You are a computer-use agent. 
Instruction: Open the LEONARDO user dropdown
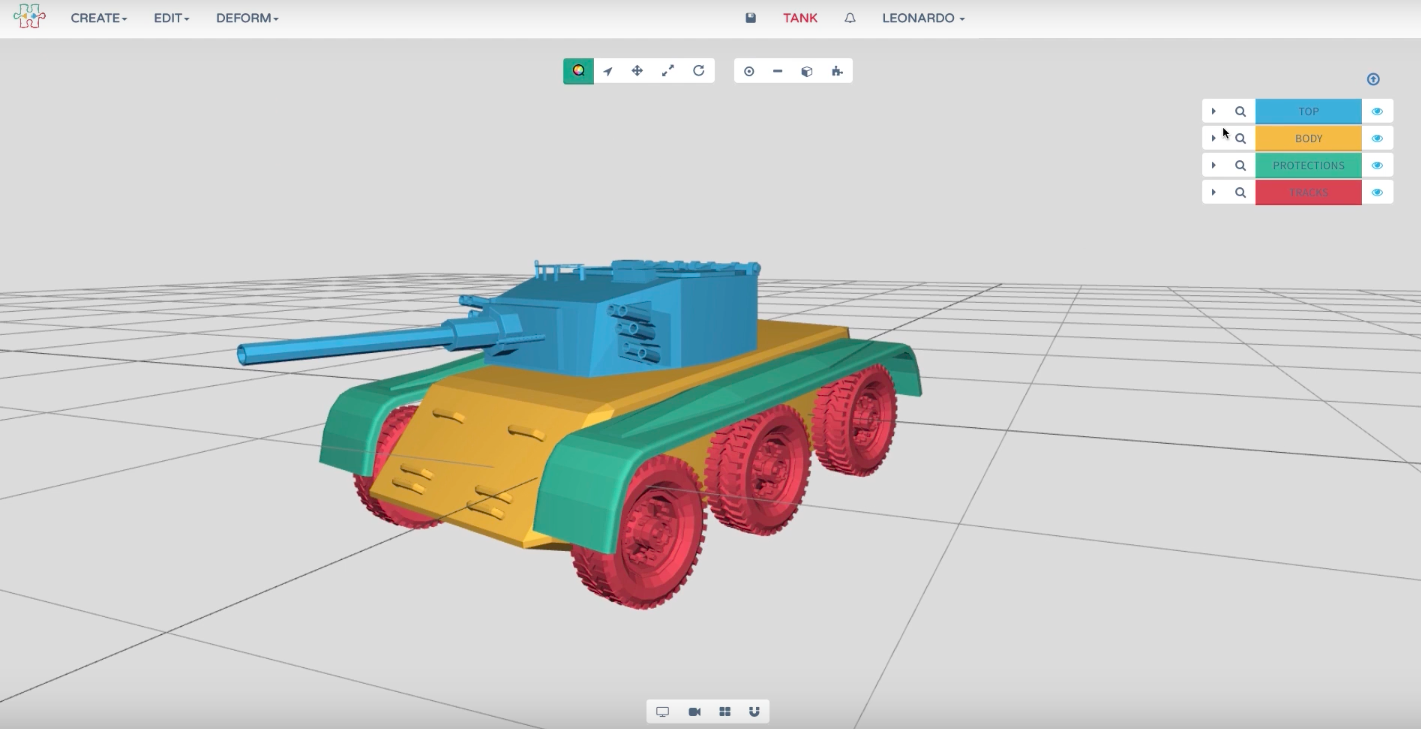coord(923,18)
